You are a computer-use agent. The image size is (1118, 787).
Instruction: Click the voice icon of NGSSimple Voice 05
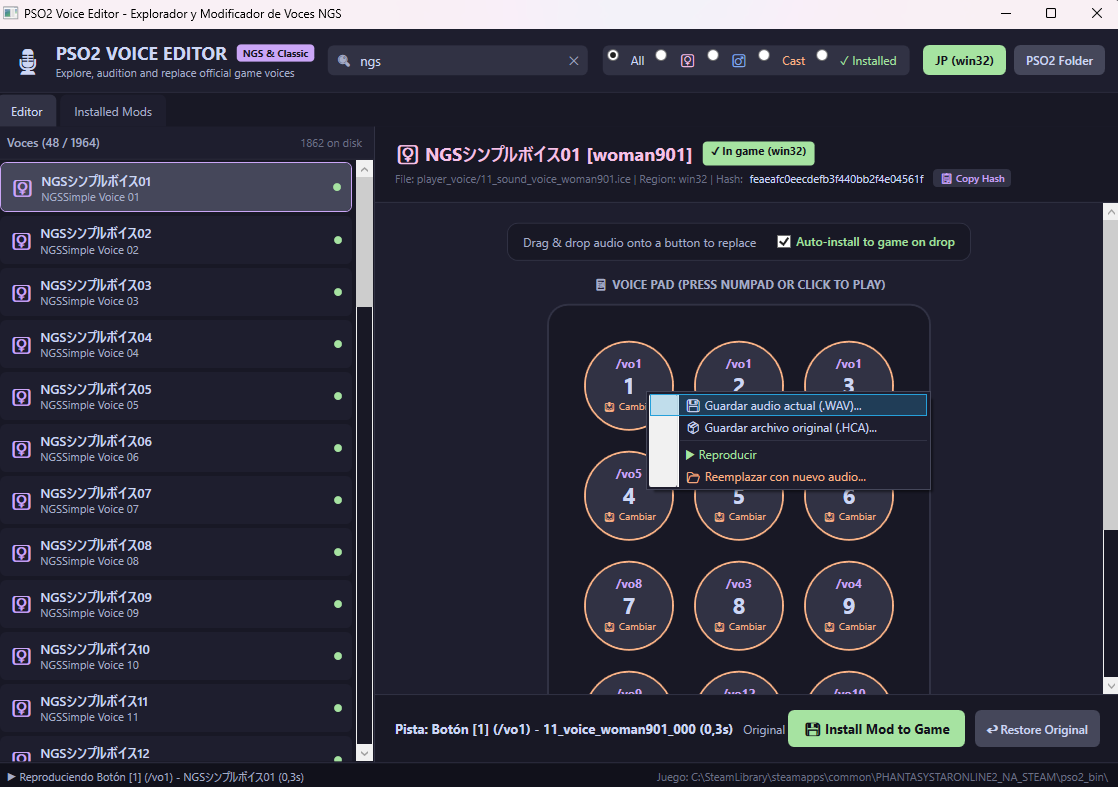coord(22,397)
